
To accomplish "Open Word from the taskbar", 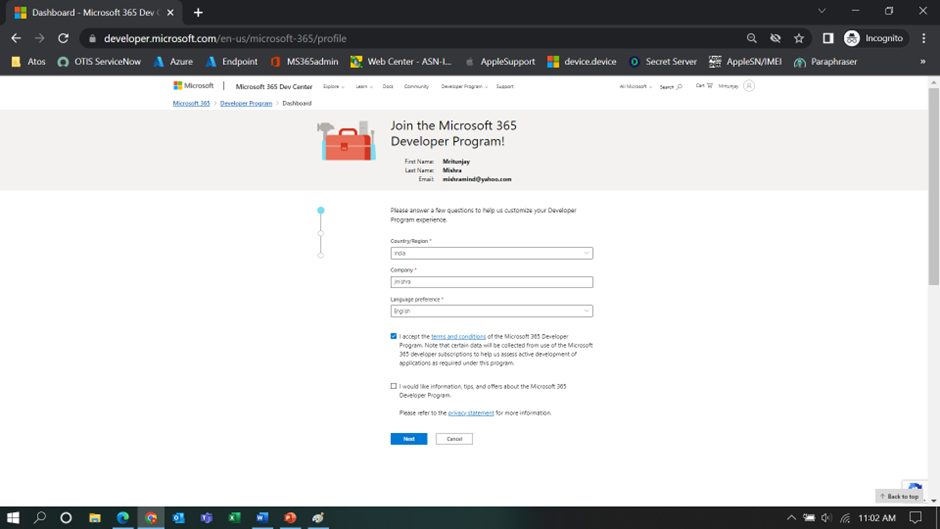I will (x=262, y=518).
